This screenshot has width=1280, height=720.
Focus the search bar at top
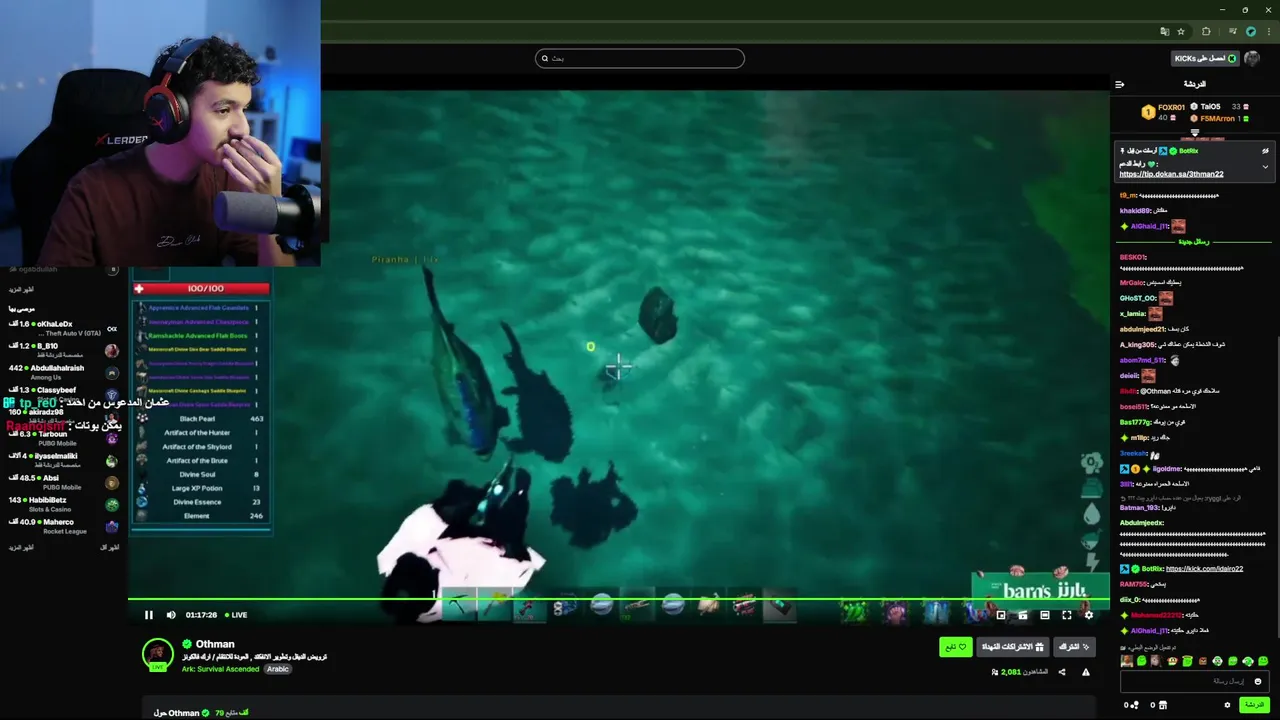coord(640,58)
